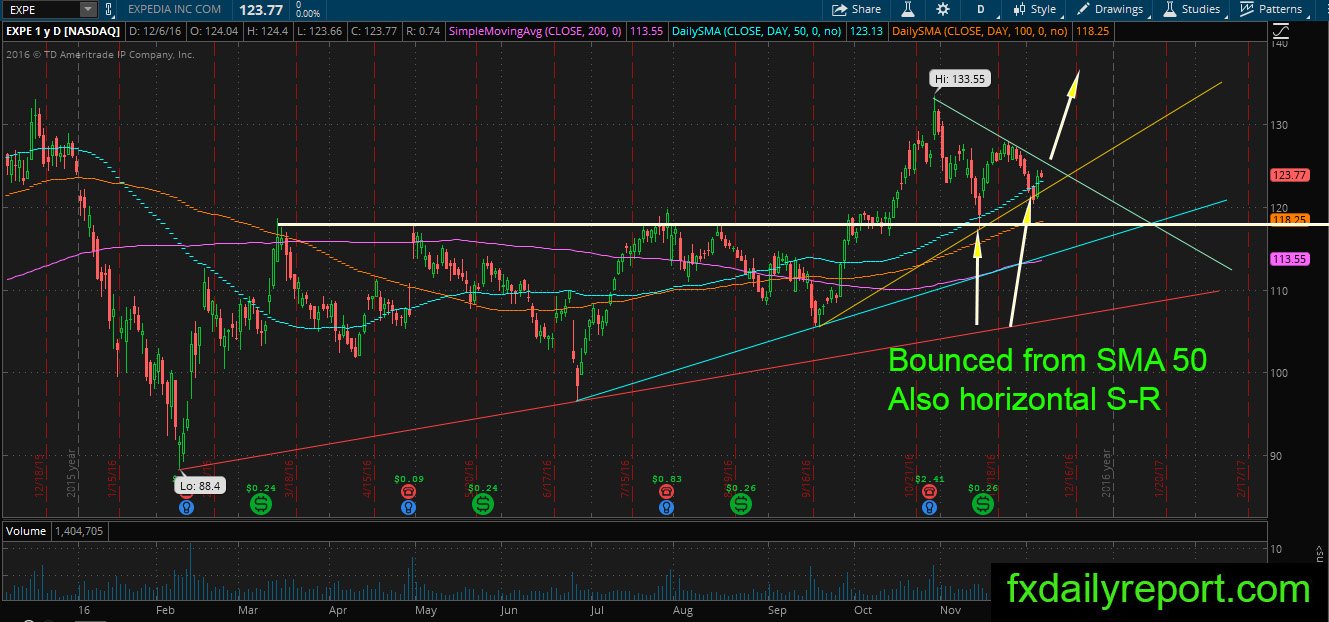Viewport: 1329px width, 622px height.
Task: Click the October lightbulb event icon
Action: (x=930, y=507)
